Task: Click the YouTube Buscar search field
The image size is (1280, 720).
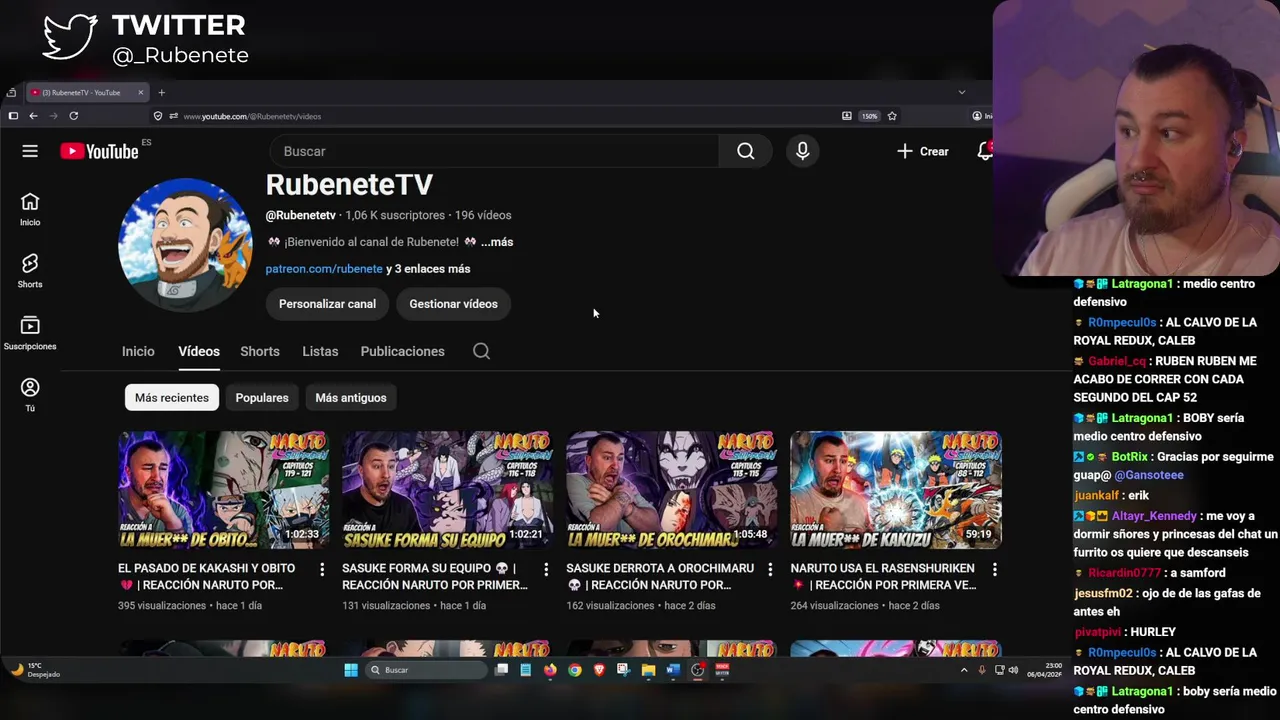Action: pos(495,151)
